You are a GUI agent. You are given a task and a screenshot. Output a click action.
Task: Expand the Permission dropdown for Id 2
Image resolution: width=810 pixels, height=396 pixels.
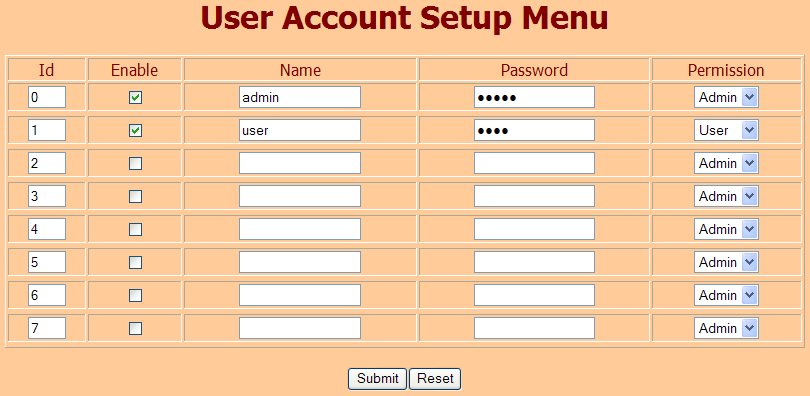(x=726, y=163)
